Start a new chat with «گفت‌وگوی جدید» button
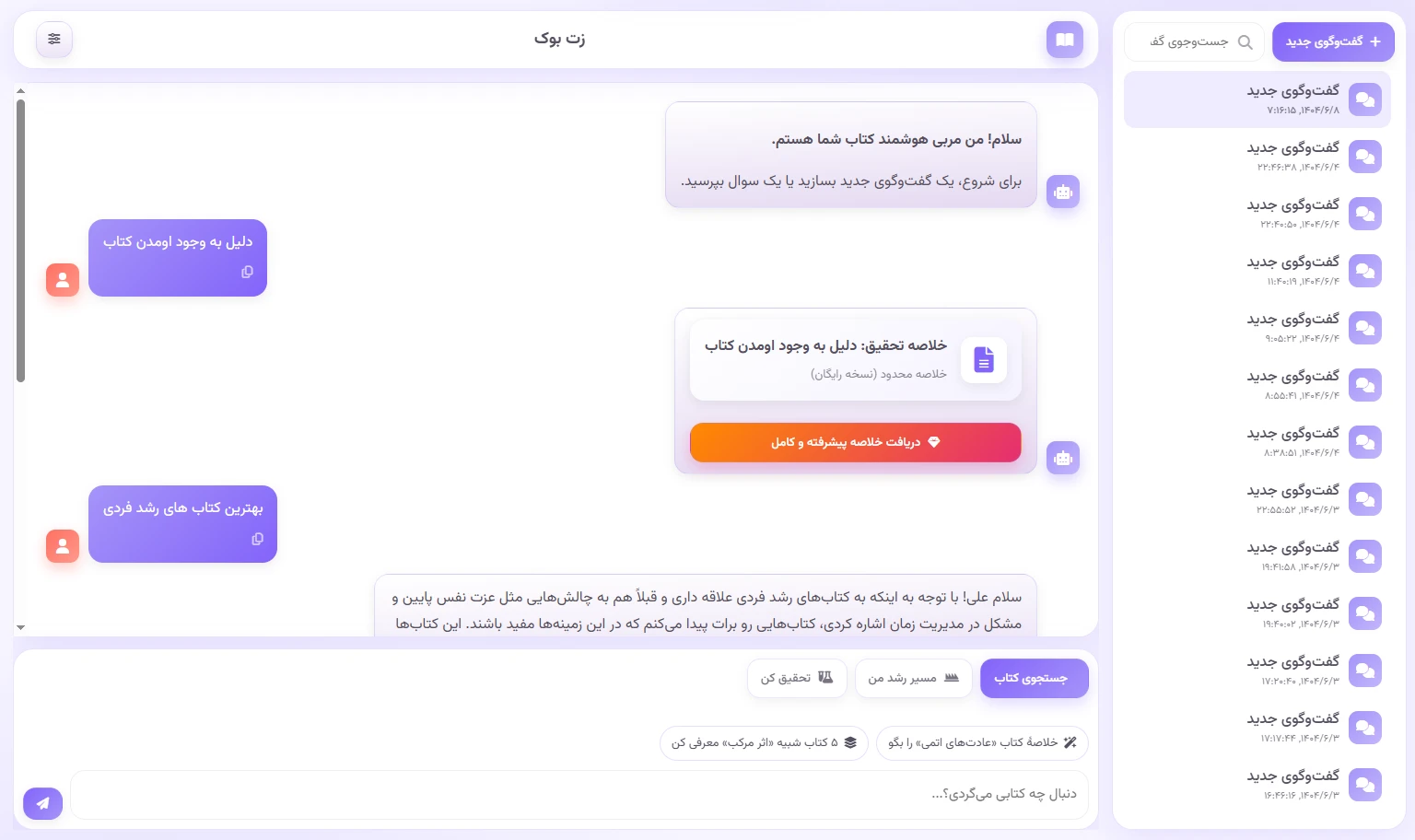Image resolution: width=1415 pixels, height=840 pixels. click(x=1332, y=42)
